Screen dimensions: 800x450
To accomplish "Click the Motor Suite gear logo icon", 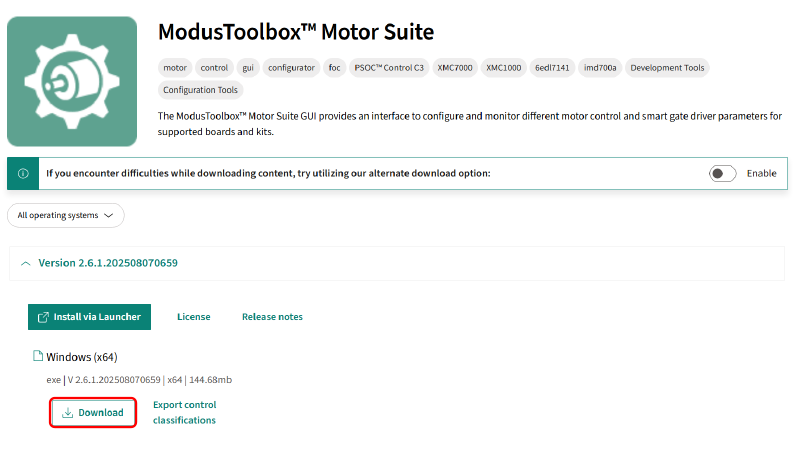I will [72, 81].
